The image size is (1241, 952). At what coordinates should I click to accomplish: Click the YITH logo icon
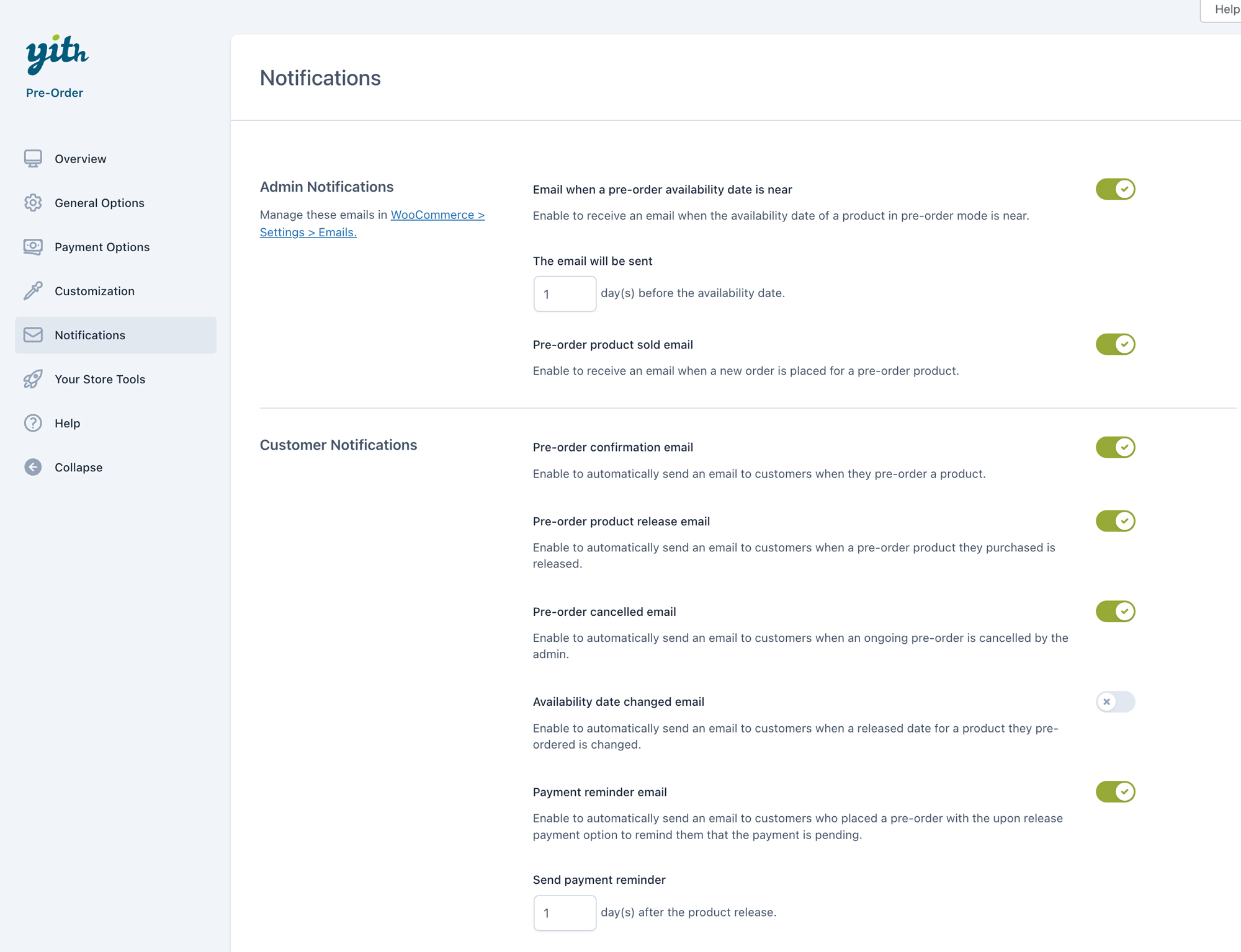56,53
